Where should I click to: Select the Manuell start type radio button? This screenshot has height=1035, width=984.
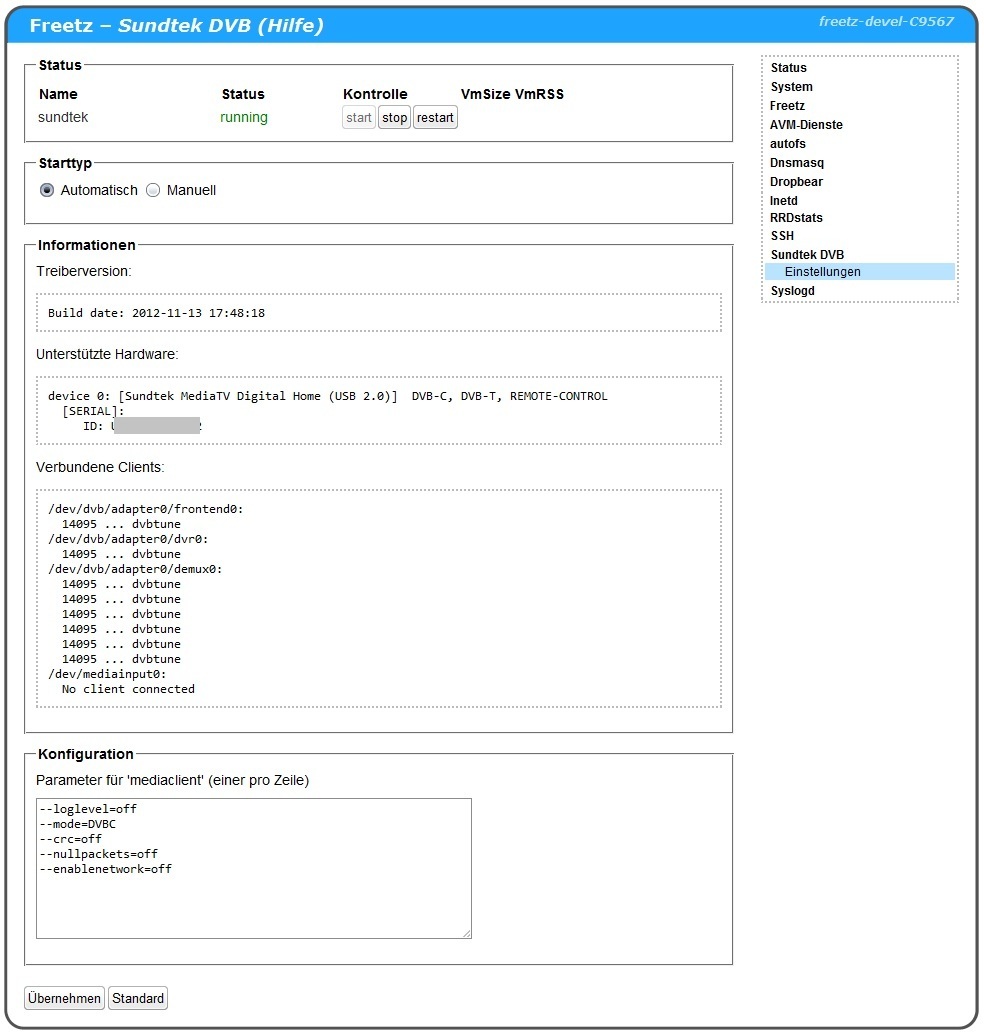tap(153, 190)
